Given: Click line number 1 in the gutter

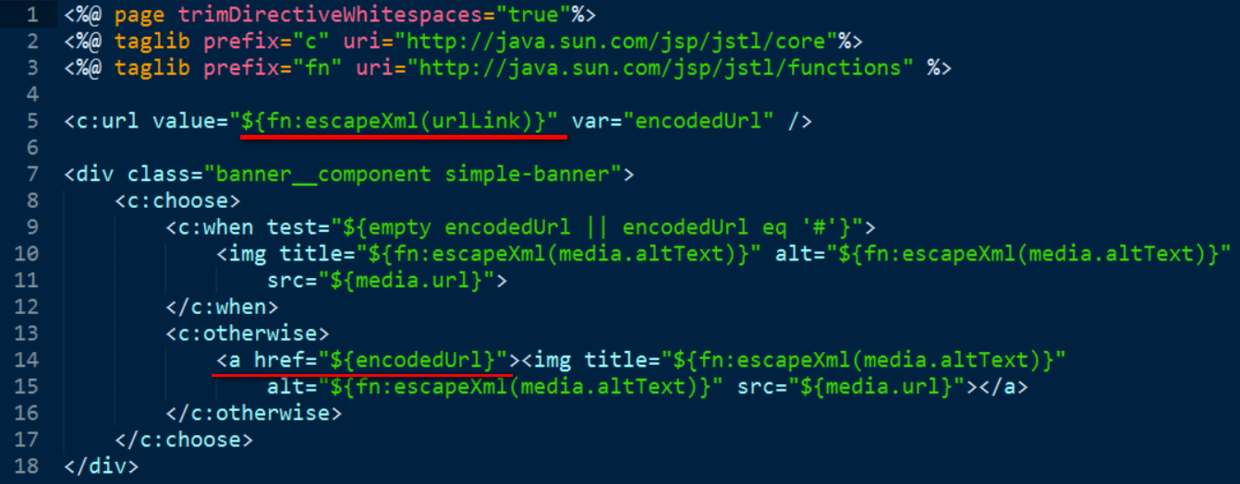Looking at the screenshot, I should [x=34, y=17].
